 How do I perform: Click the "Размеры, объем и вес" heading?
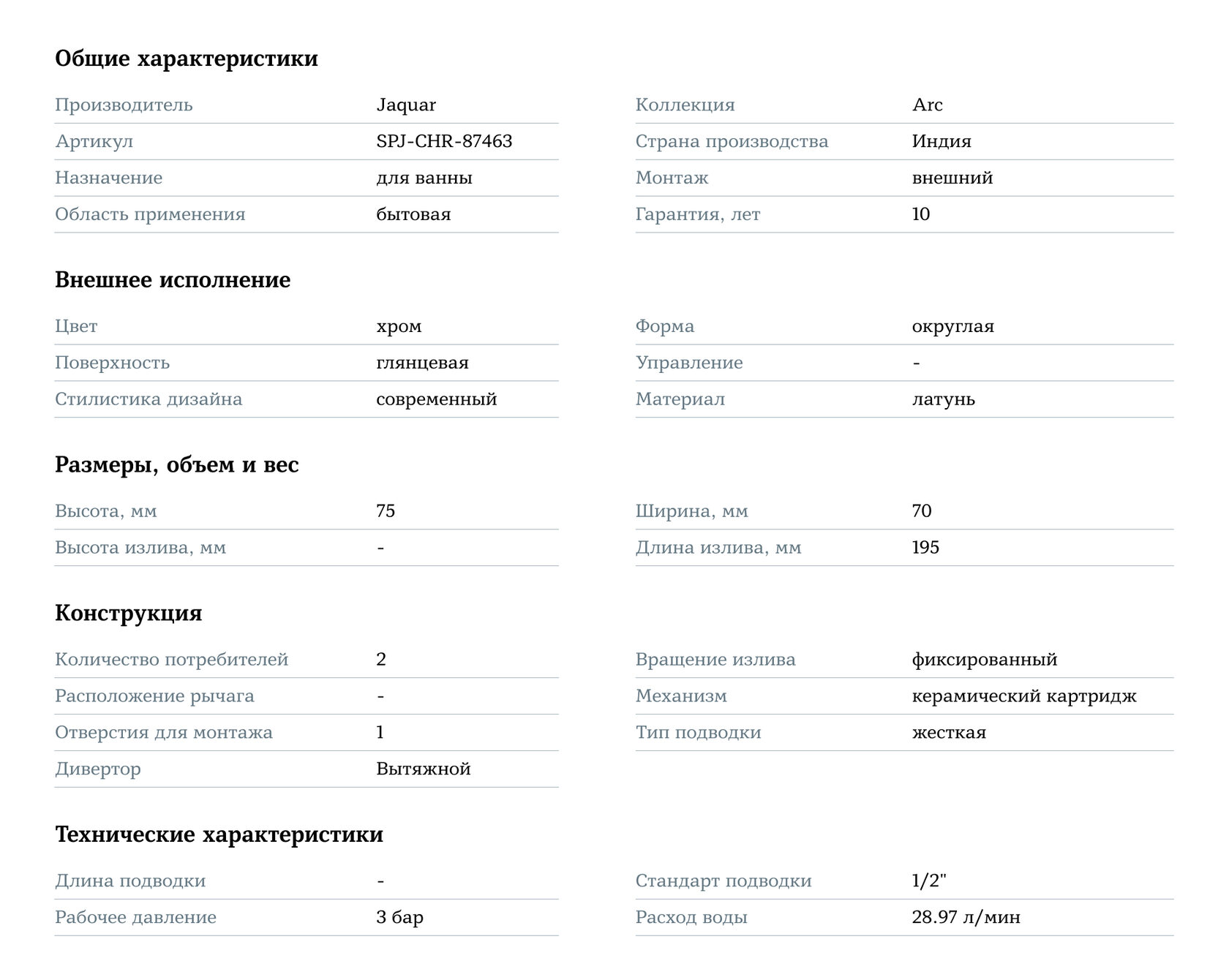[177, 465]
